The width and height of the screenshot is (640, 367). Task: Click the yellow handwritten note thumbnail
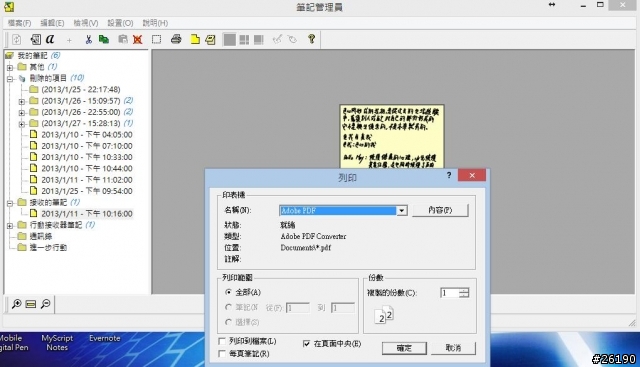tap(392, 136)
